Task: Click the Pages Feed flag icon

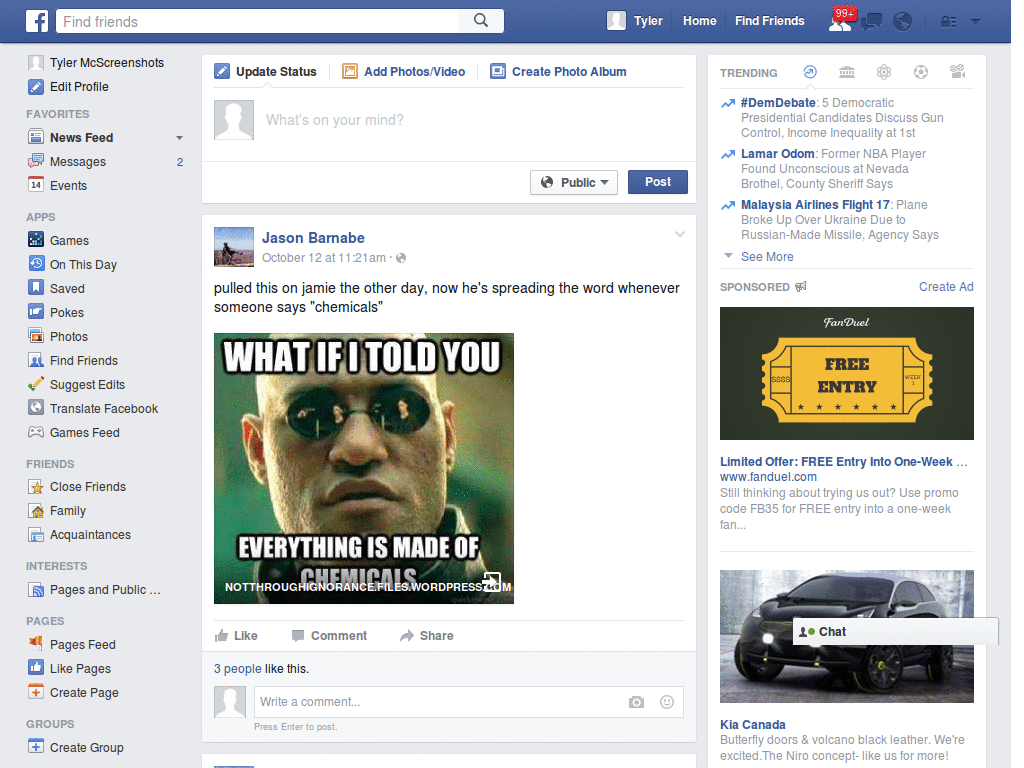Action: [36, 644]
